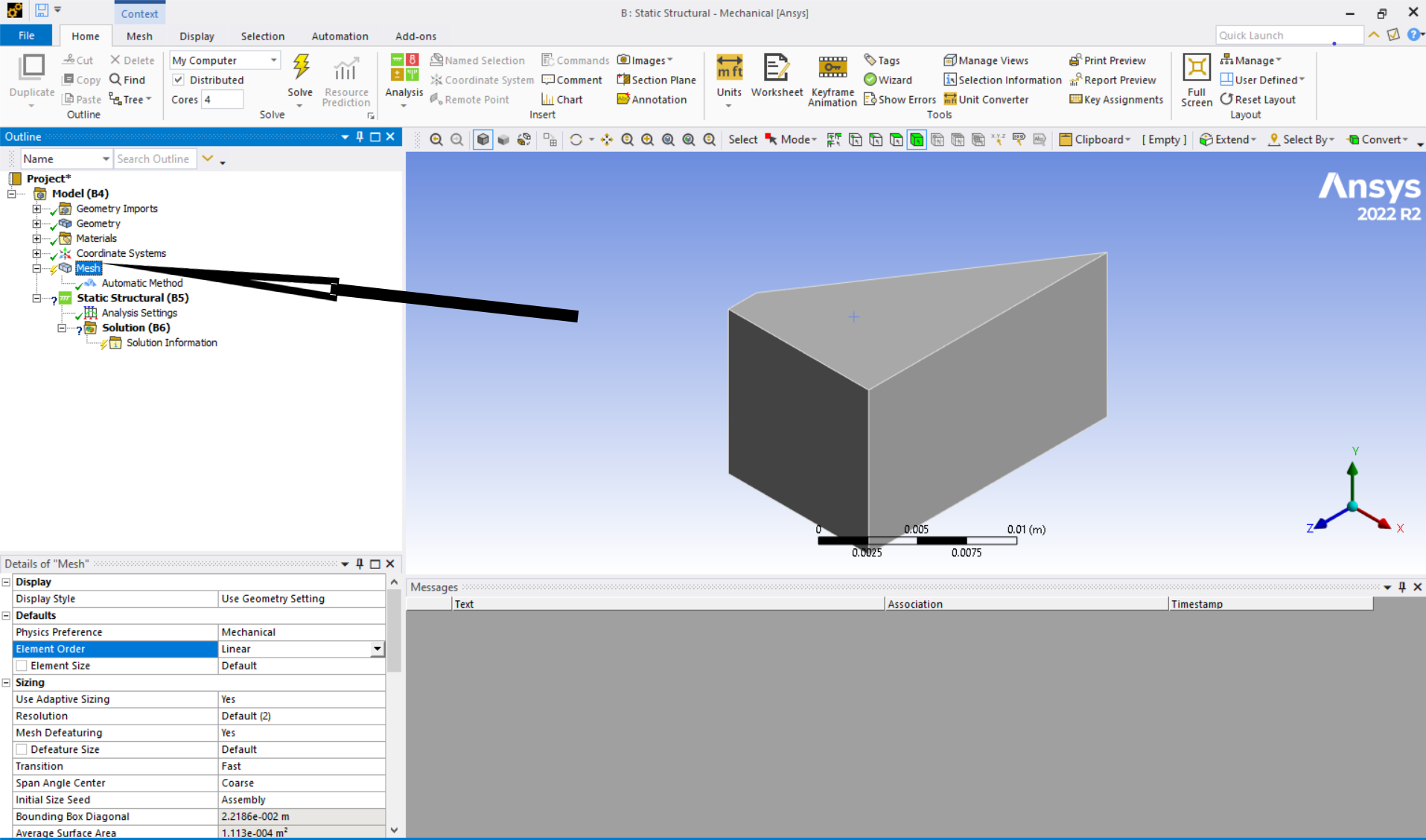Open the Automation ribbon tab
Screen dimensions: 1426x840
(x=340, y=36)
